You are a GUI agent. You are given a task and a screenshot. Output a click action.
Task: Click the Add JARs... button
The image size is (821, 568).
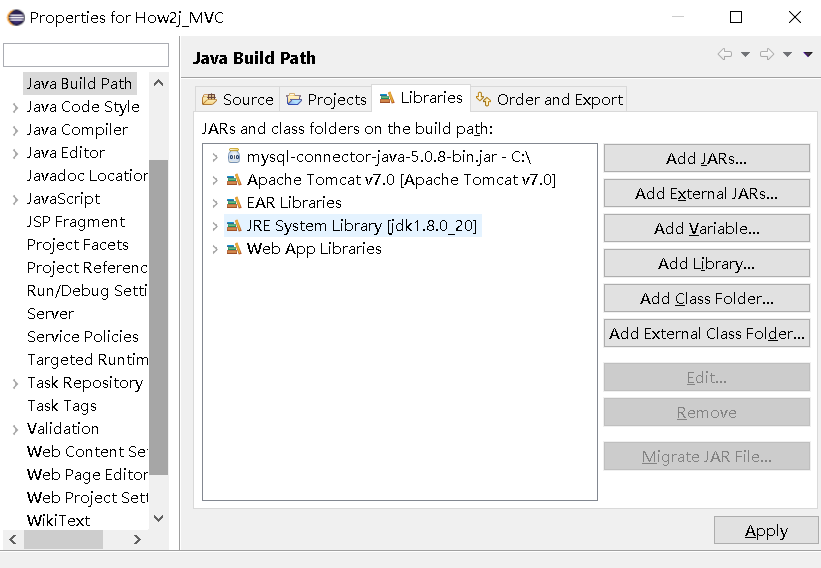click(x=706, y=158)
